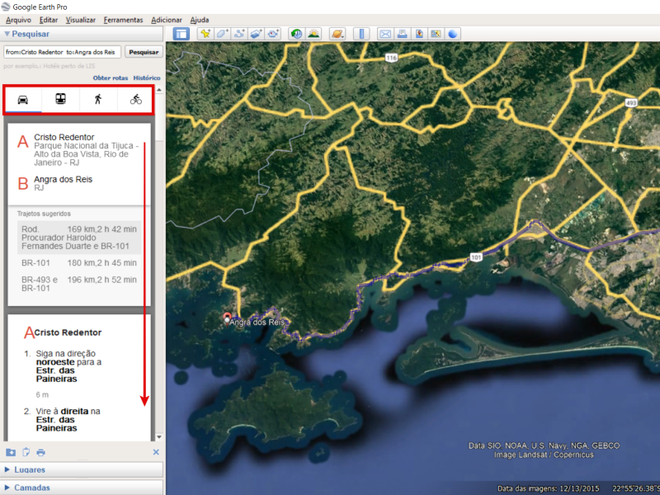Open the Histórico link
Screen dimensions: 660x495
tap(147, 78)
